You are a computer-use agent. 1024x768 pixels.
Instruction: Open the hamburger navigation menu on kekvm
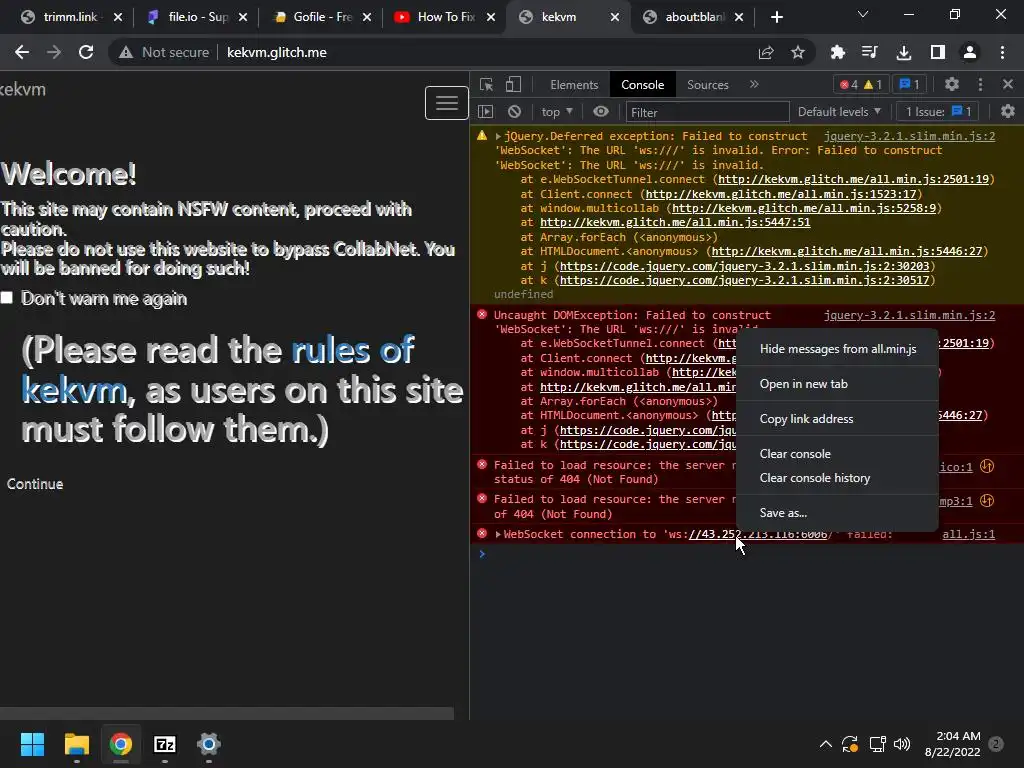click(447, 103)
